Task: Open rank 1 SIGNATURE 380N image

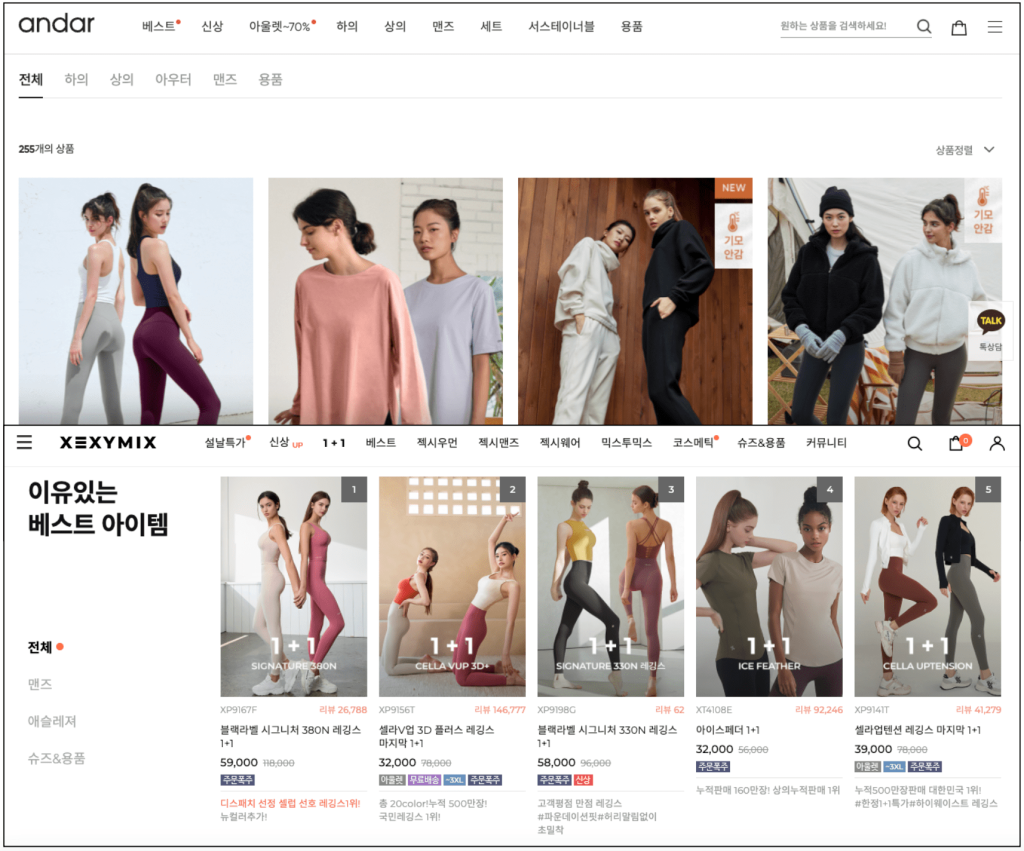Action: [x=293, y=586]
